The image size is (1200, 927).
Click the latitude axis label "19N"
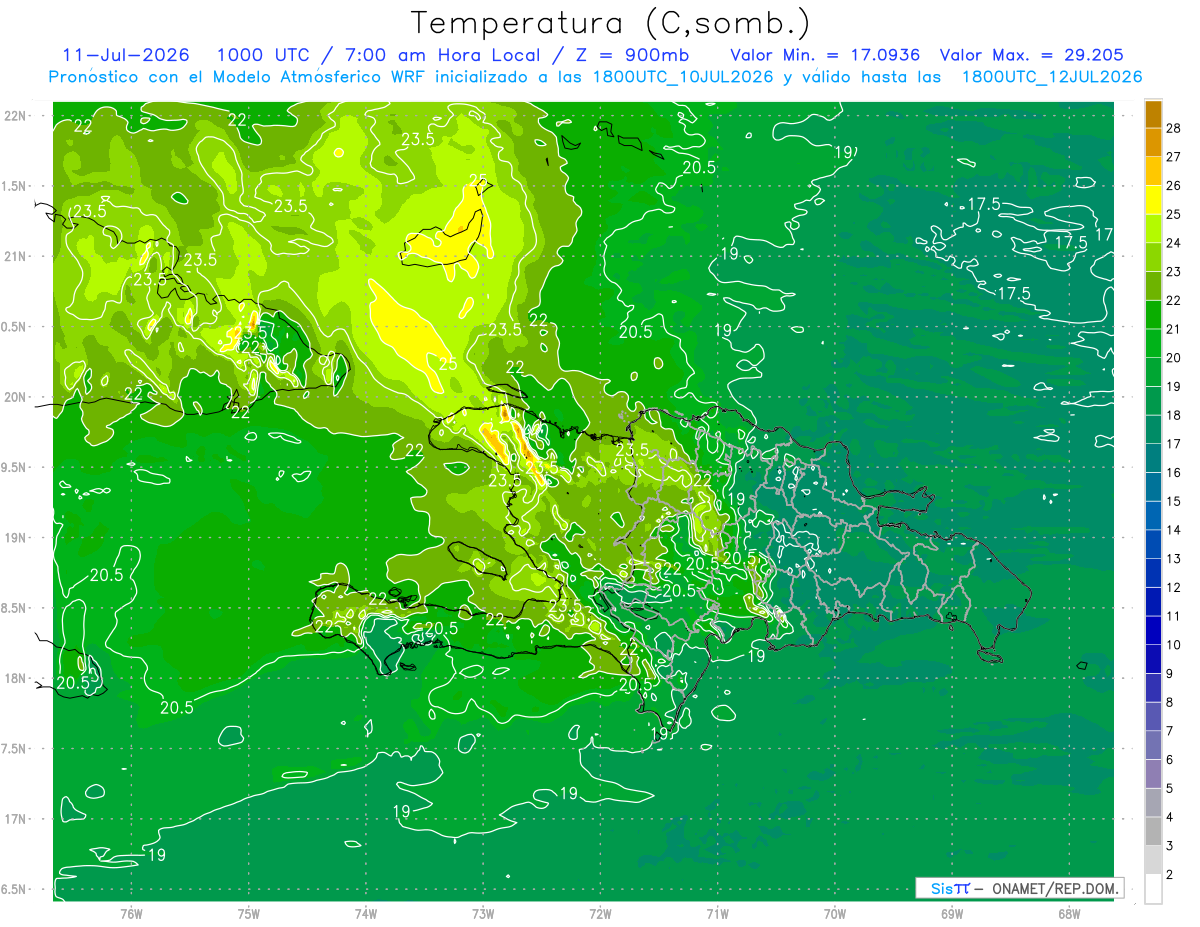pyautogui.click(x=17, y=538)
